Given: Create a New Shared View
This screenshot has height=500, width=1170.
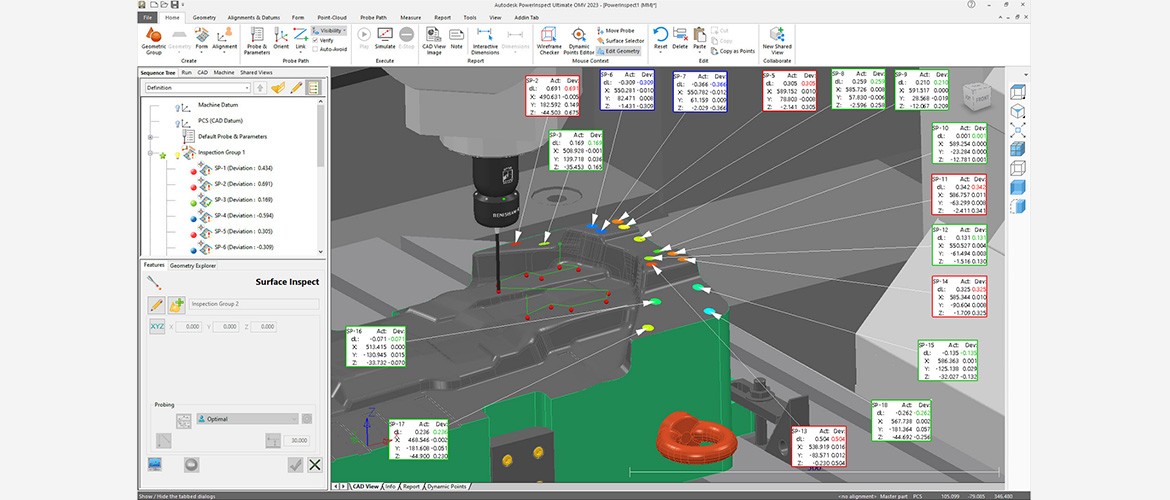Looking at the screenshot, I should (x=777, y=40).
